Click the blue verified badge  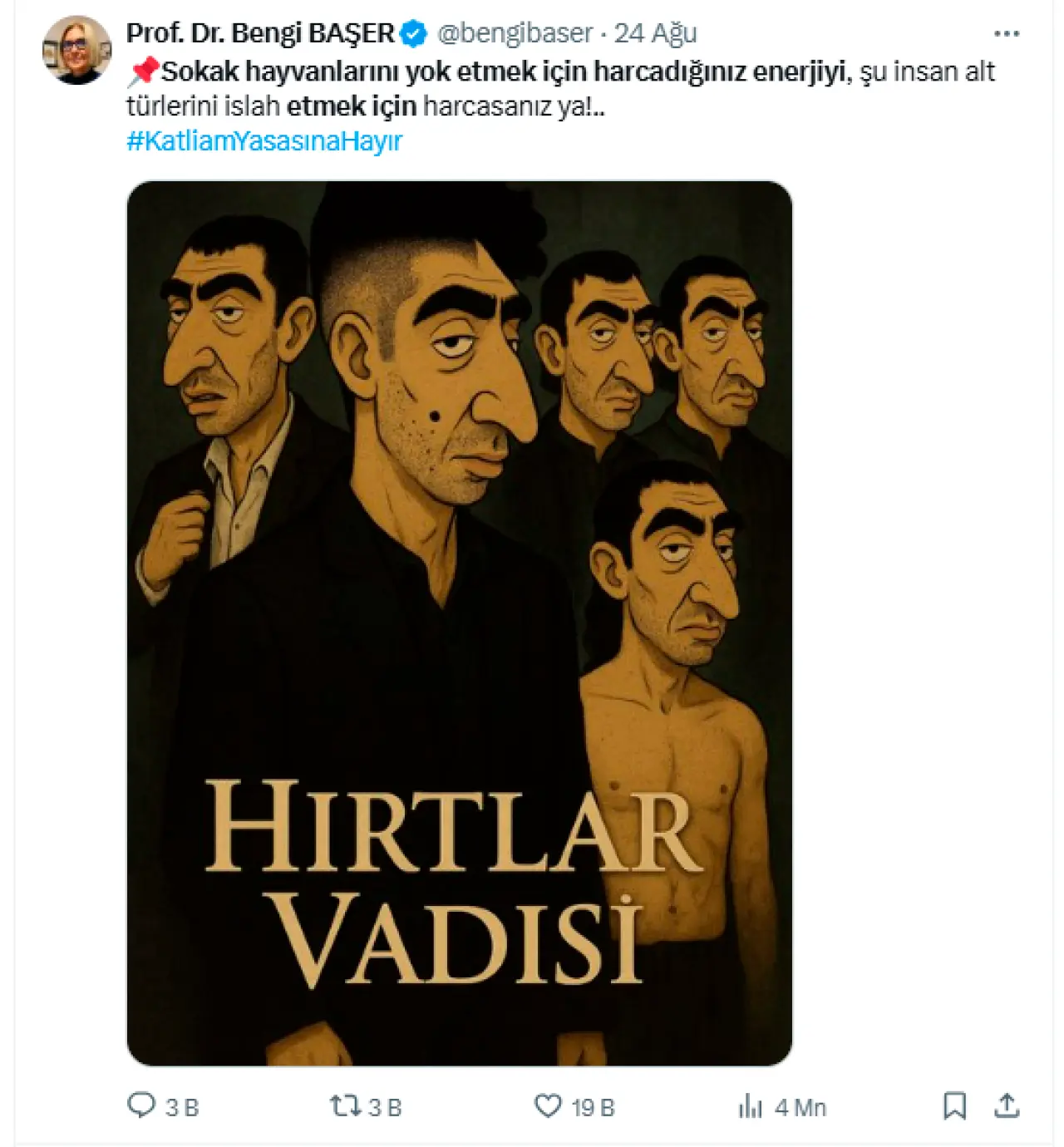click(x=414, y=34)
